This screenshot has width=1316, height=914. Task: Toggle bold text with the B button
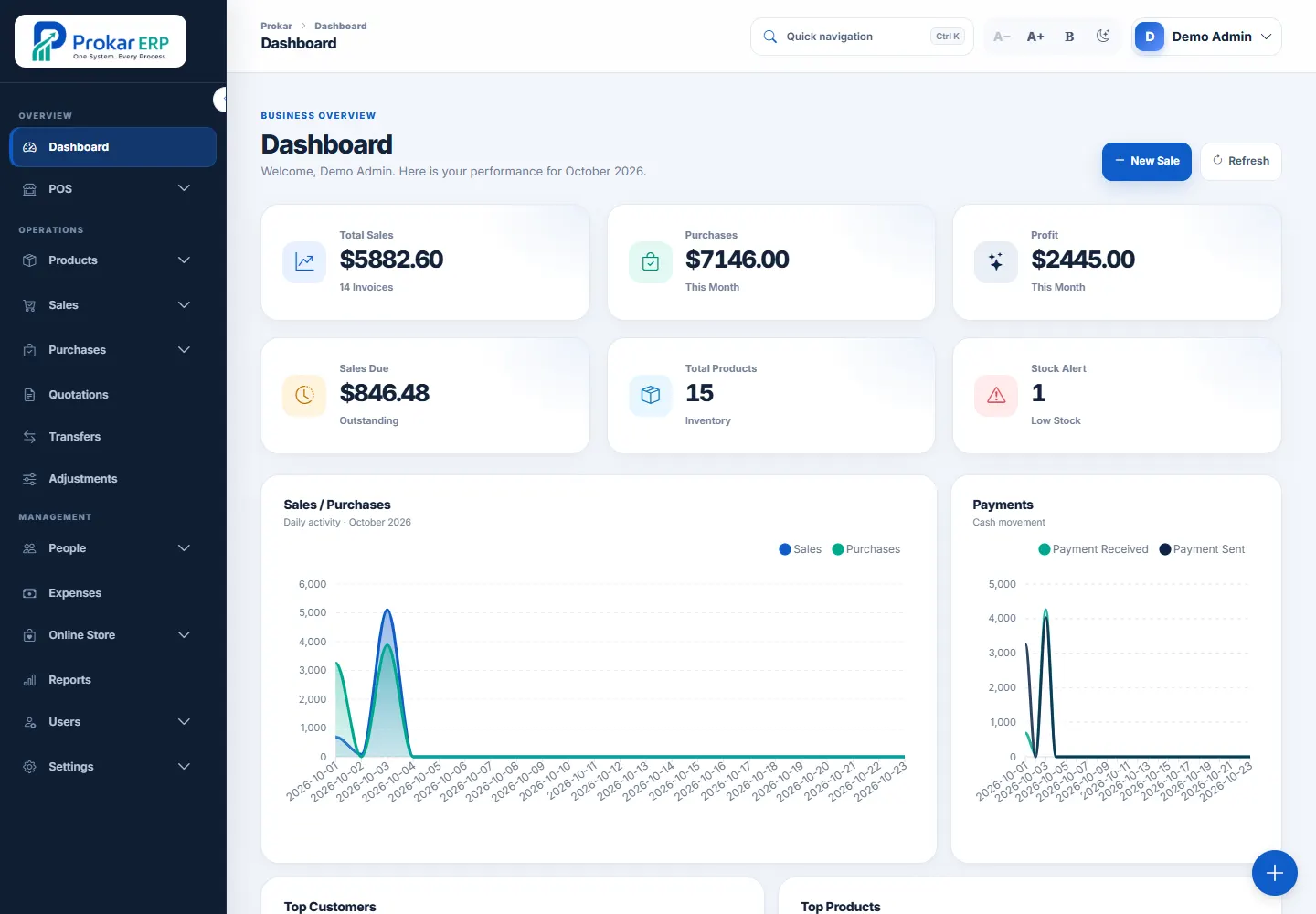pyautogui.click(x=1069, y=37)
